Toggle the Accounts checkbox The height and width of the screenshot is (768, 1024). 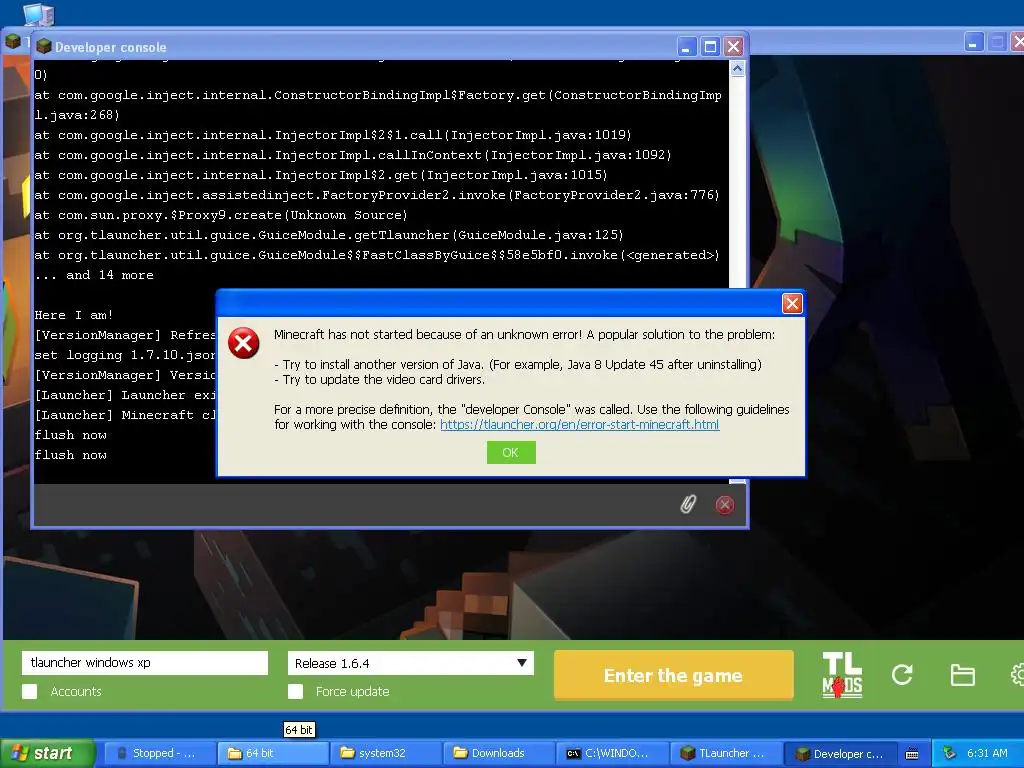tap(29, 692)
